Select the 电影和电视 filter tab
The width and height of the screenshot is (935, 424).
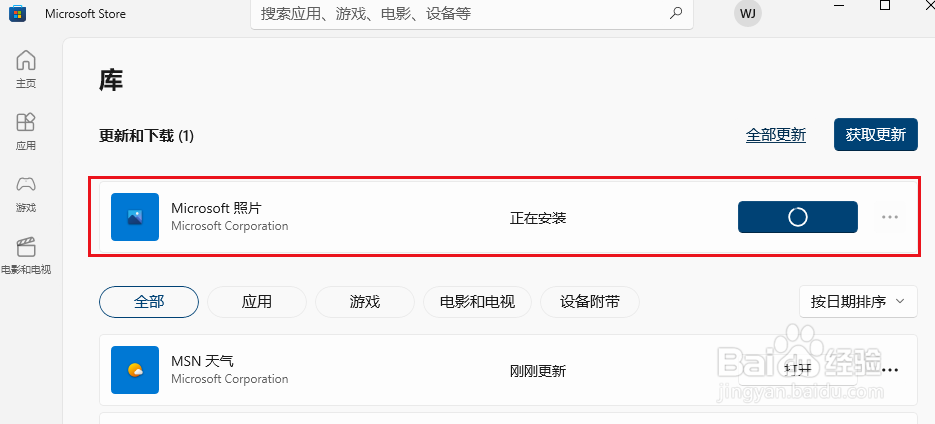477,302
